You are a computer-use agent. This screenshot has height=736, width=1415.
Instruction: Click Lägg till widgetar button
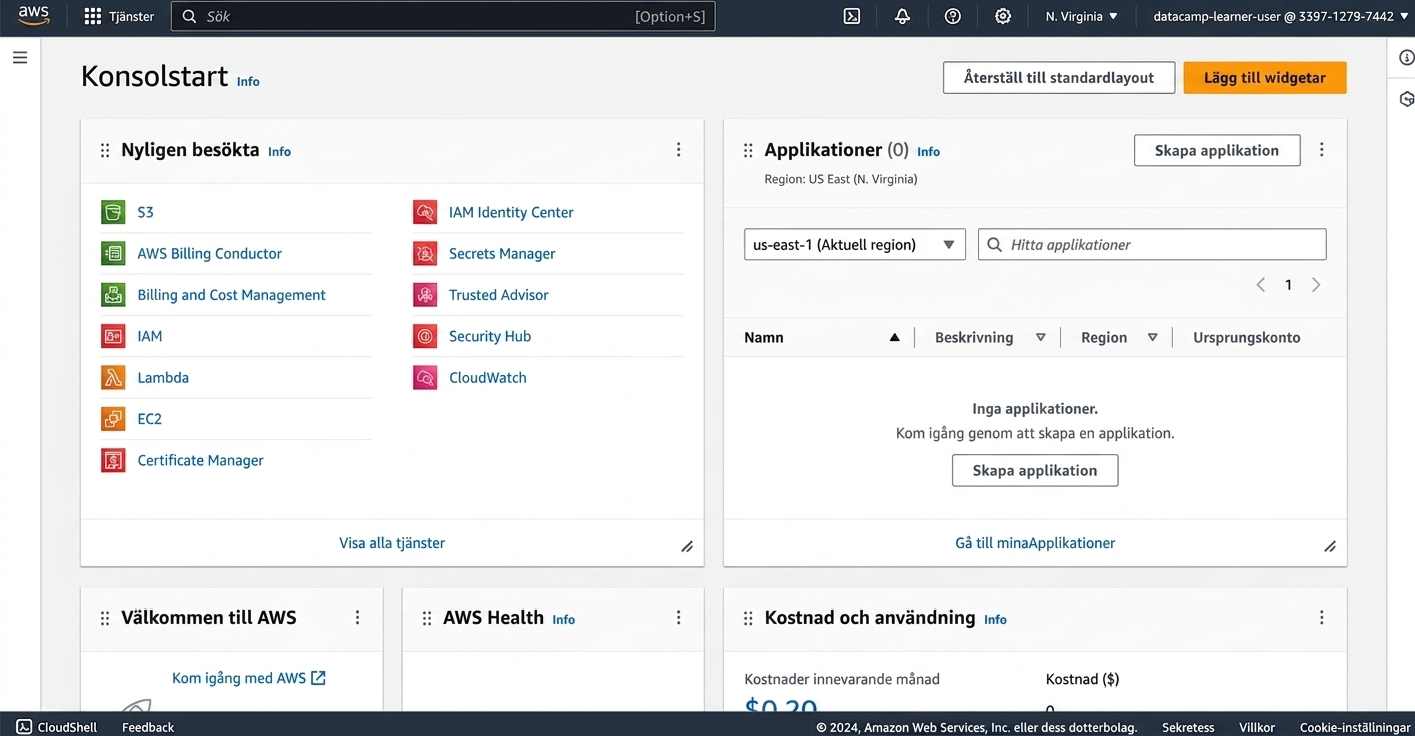tap(1265, 78)
